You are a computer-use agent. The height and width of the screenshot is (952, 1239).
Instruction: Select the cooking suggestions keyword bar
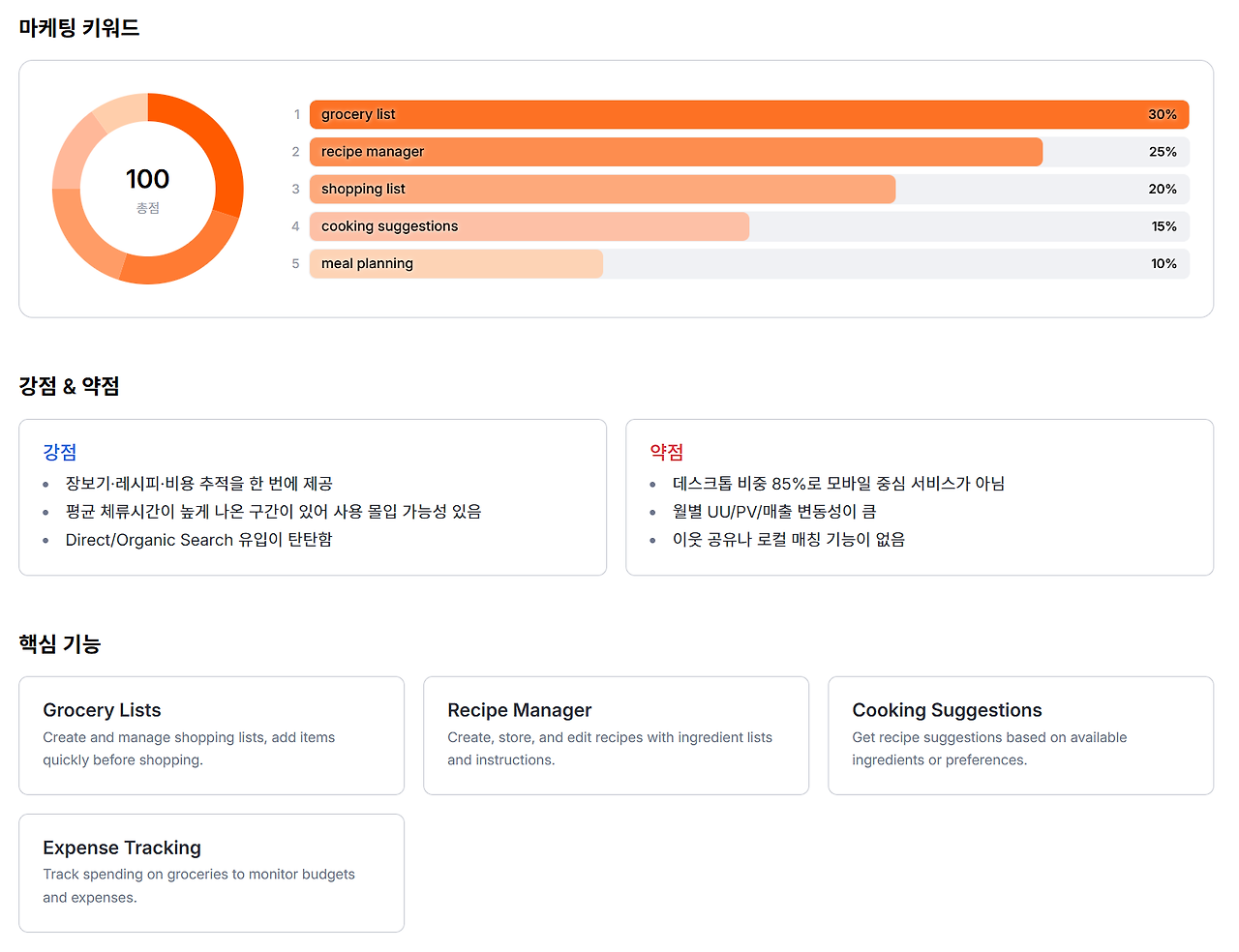(x=749, y=226)
